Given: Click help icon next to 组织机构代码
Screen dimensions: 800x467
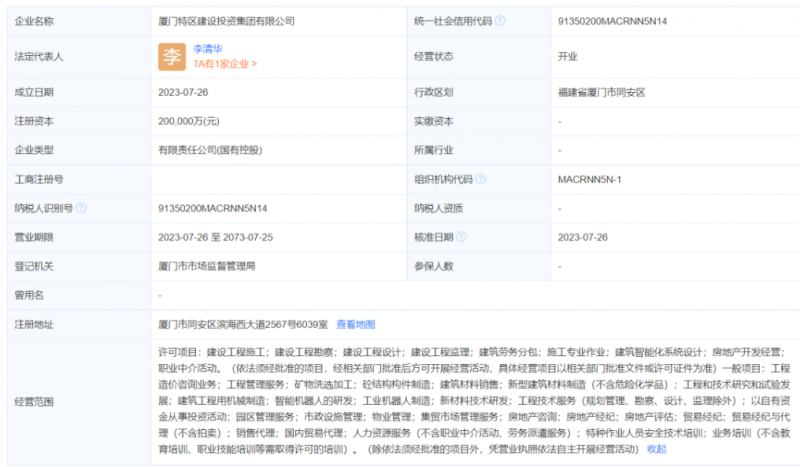Looking at the screenshot, I should [x=481, y=179].
